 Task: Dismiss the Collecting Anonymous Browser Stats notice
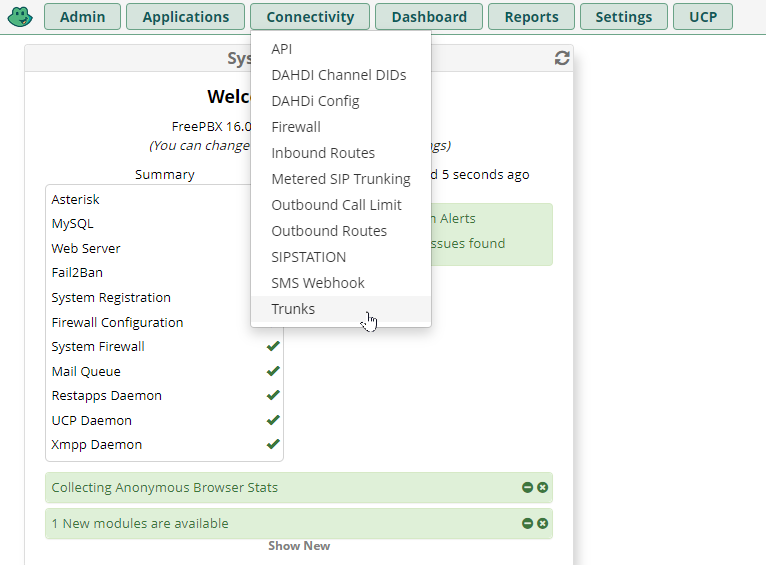542,487
